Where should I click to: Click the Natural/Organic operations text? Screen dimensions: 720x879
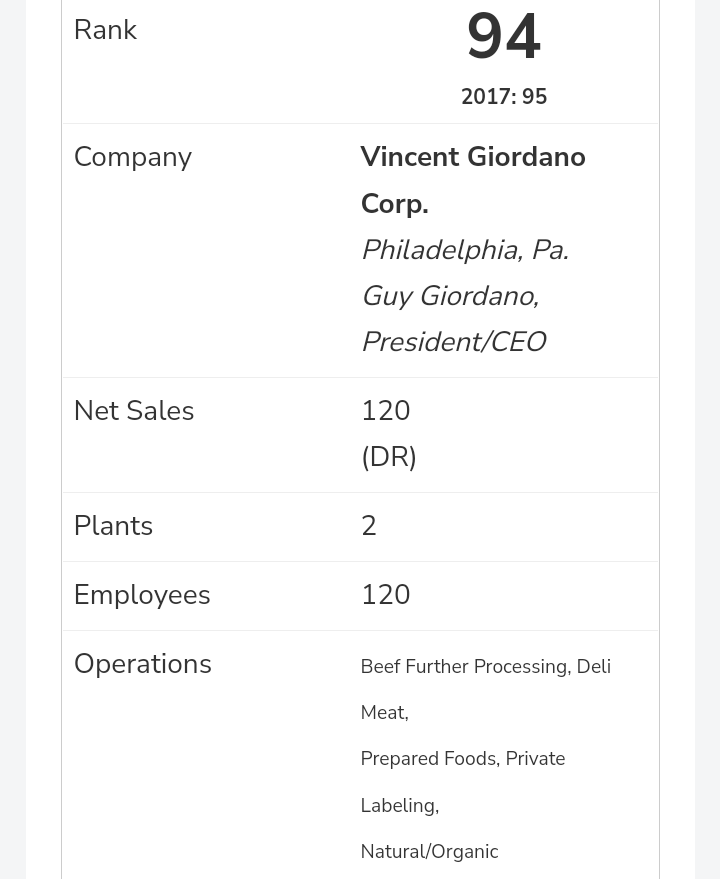click(429, 852)
